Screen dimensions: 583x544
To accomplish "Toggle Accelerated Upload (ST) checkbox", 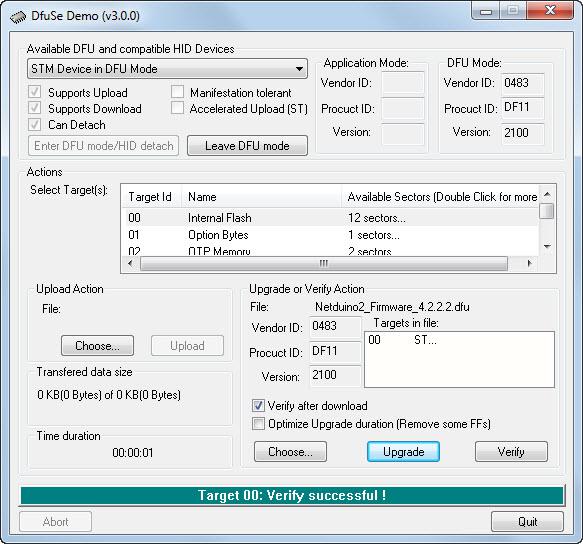I will click(x=177, y=108).
